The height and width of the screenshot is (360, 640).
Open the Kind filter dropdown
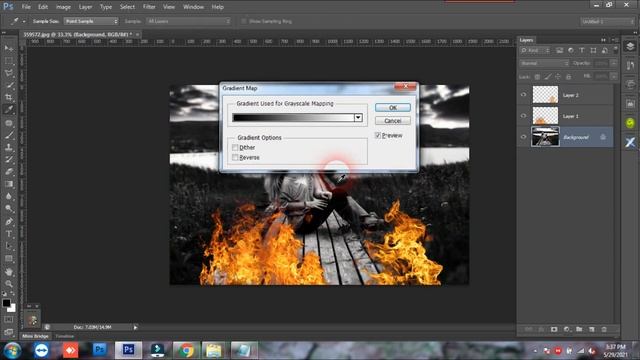535,51
